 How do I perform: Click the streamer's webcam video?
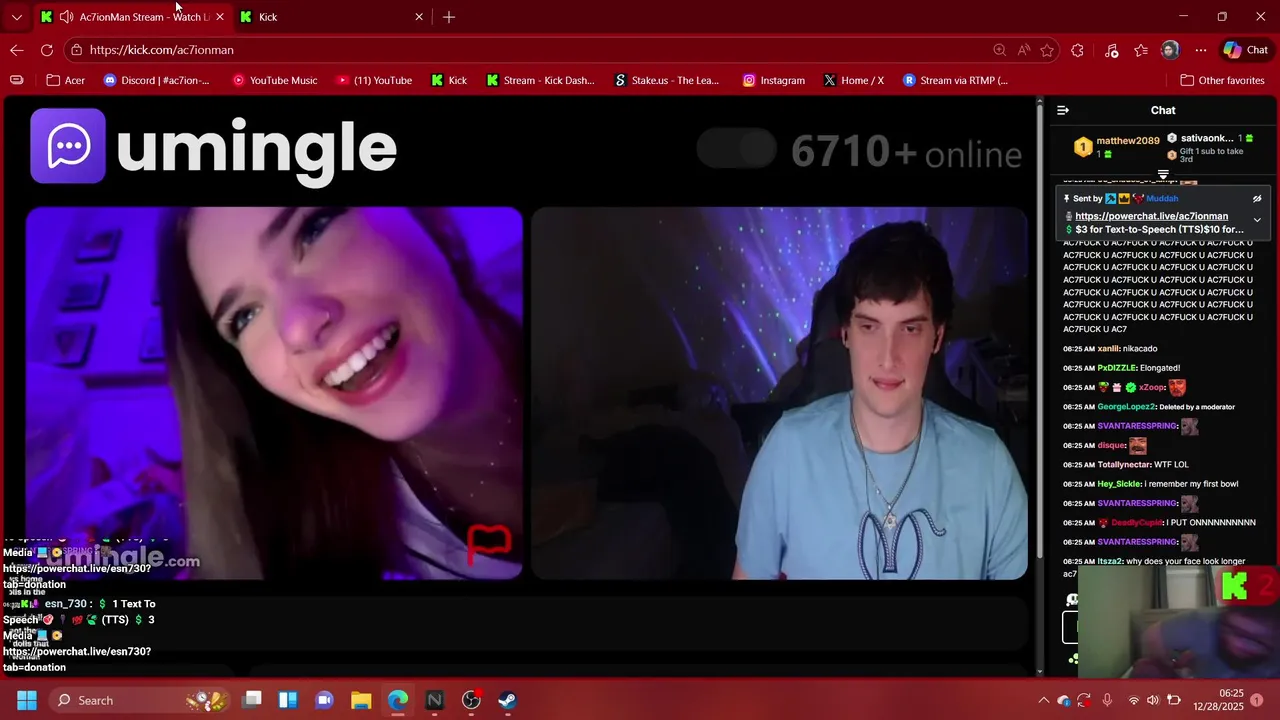(x=779, y=393)
